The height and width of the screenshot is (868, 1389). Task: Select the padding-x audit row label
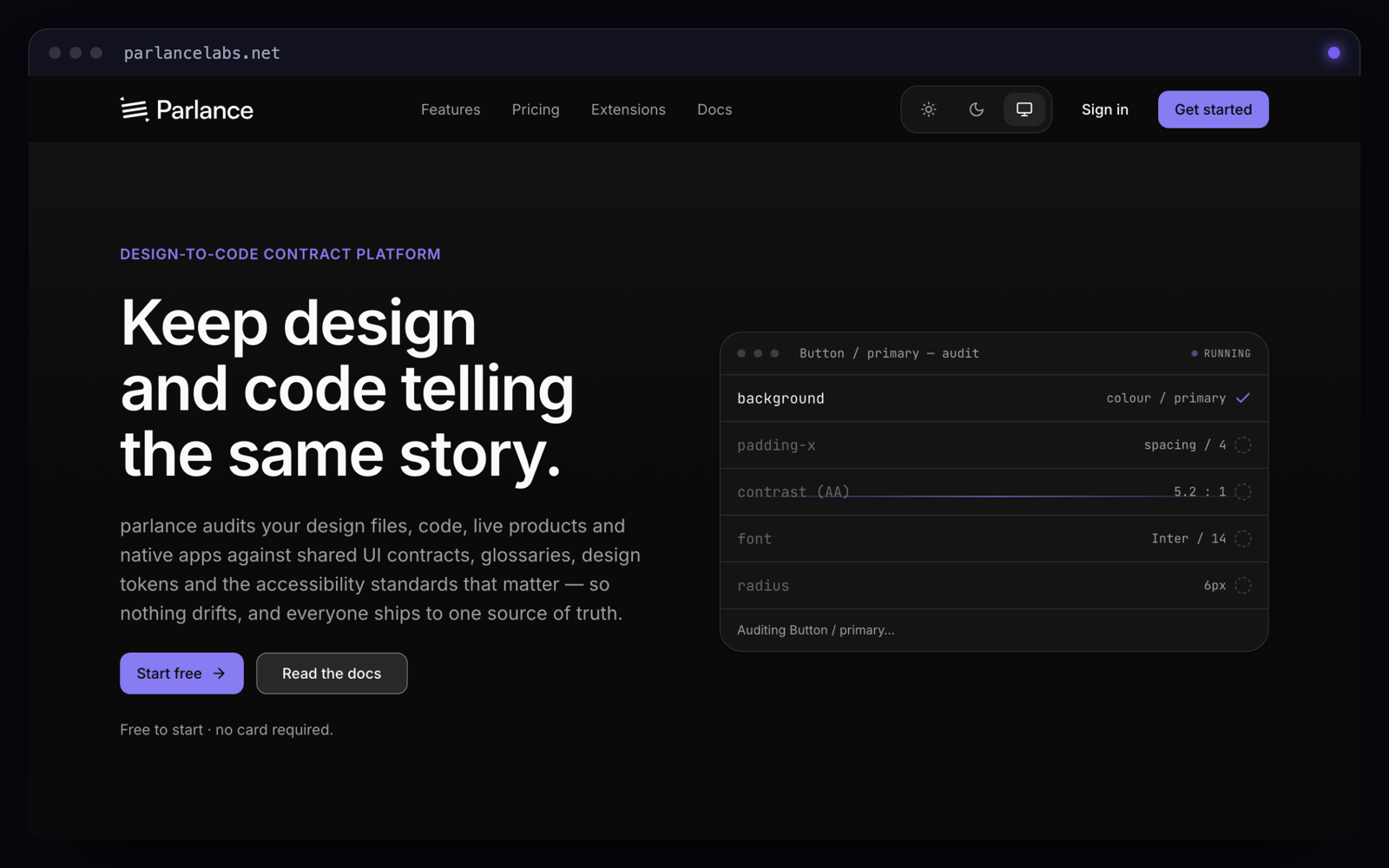pyautogui.click(x=776, y=445)
